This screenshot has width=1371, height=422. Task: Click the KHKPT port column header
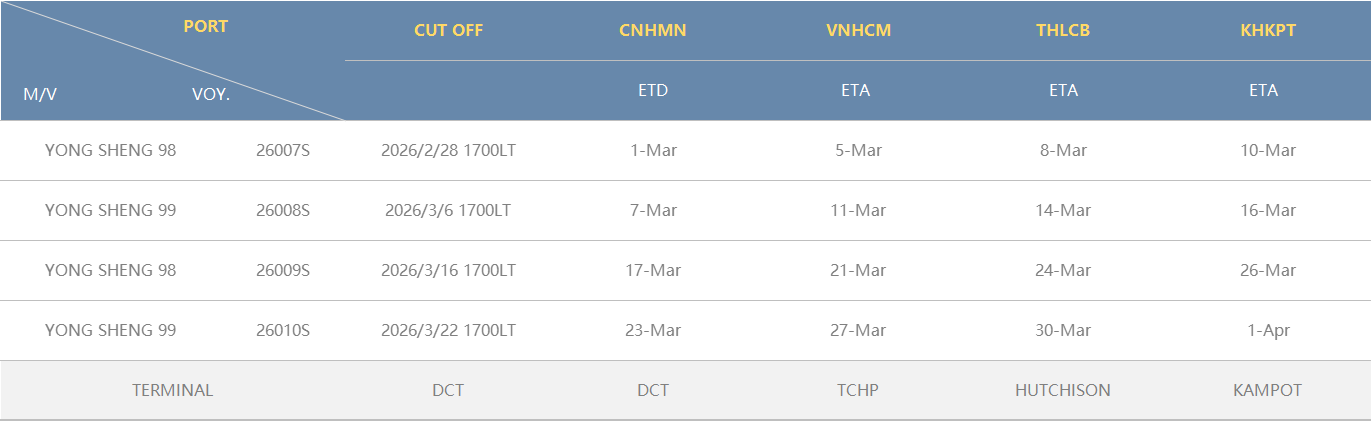(x=1267, y=30)
